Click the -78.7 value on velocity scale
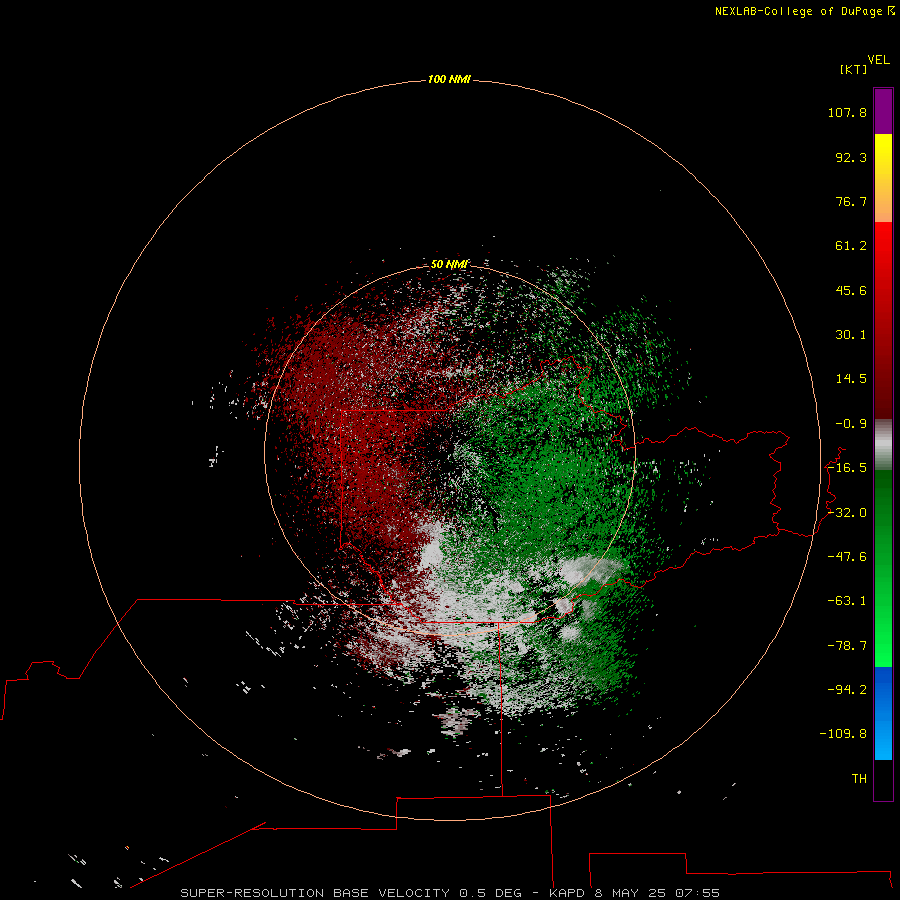The width and height of the screenshot is (900, 900). (x=847, y=646)
